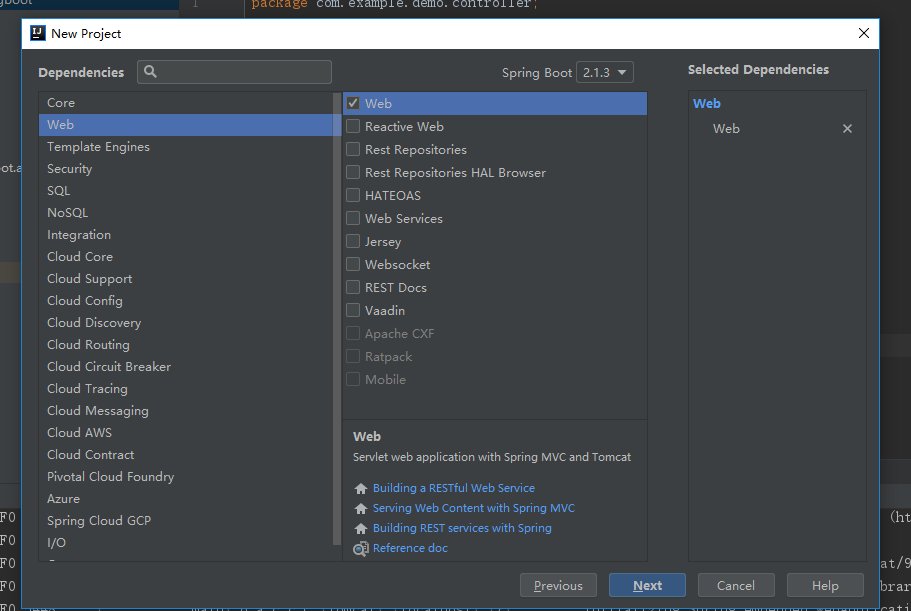
Task: Click home icon beside Building a RESTful Web Service
Action: 361,488
